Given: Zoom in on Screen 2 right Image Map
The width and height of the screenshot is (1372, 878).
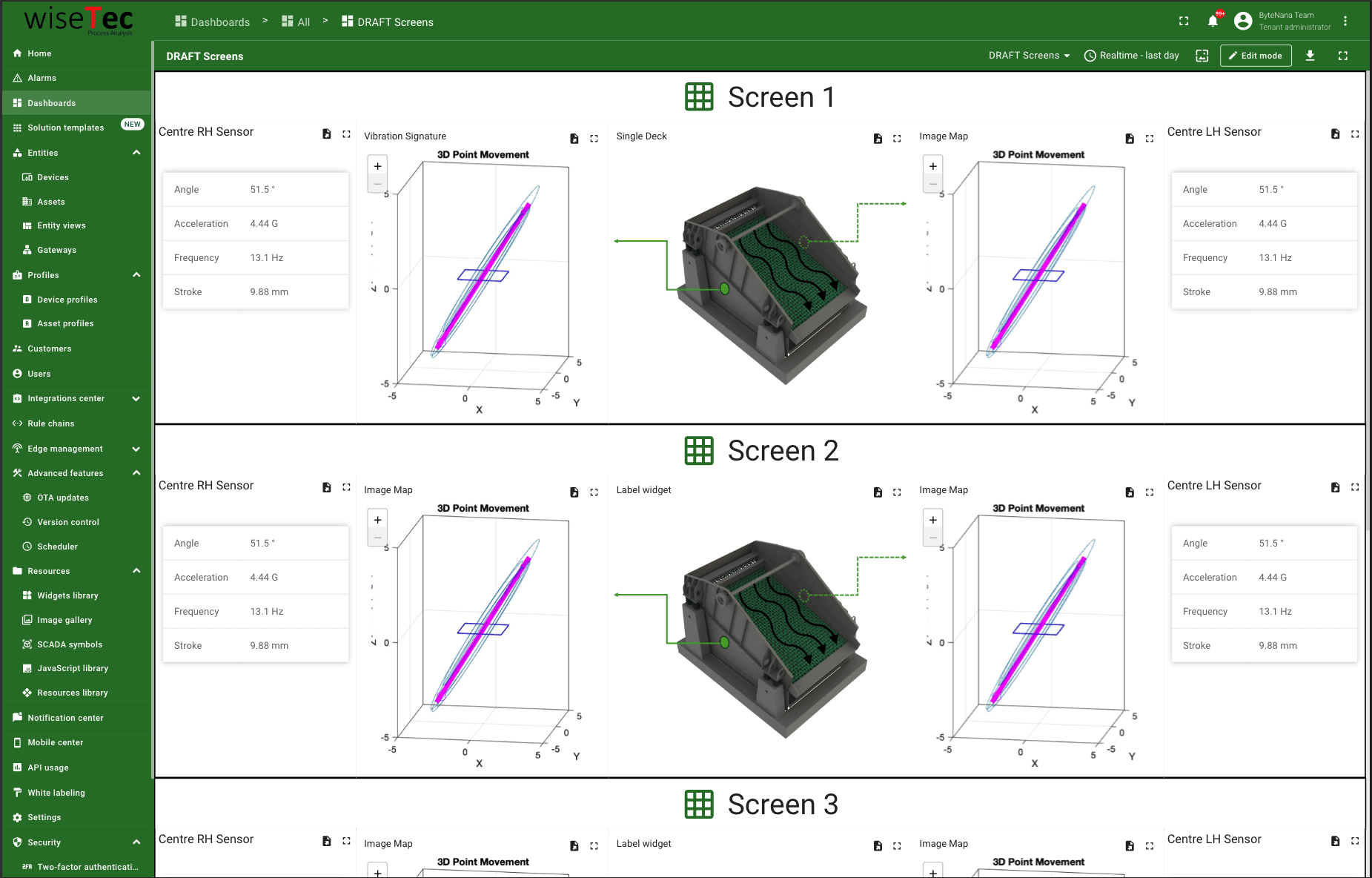Looking at the screenshot, I should [933, 520].
